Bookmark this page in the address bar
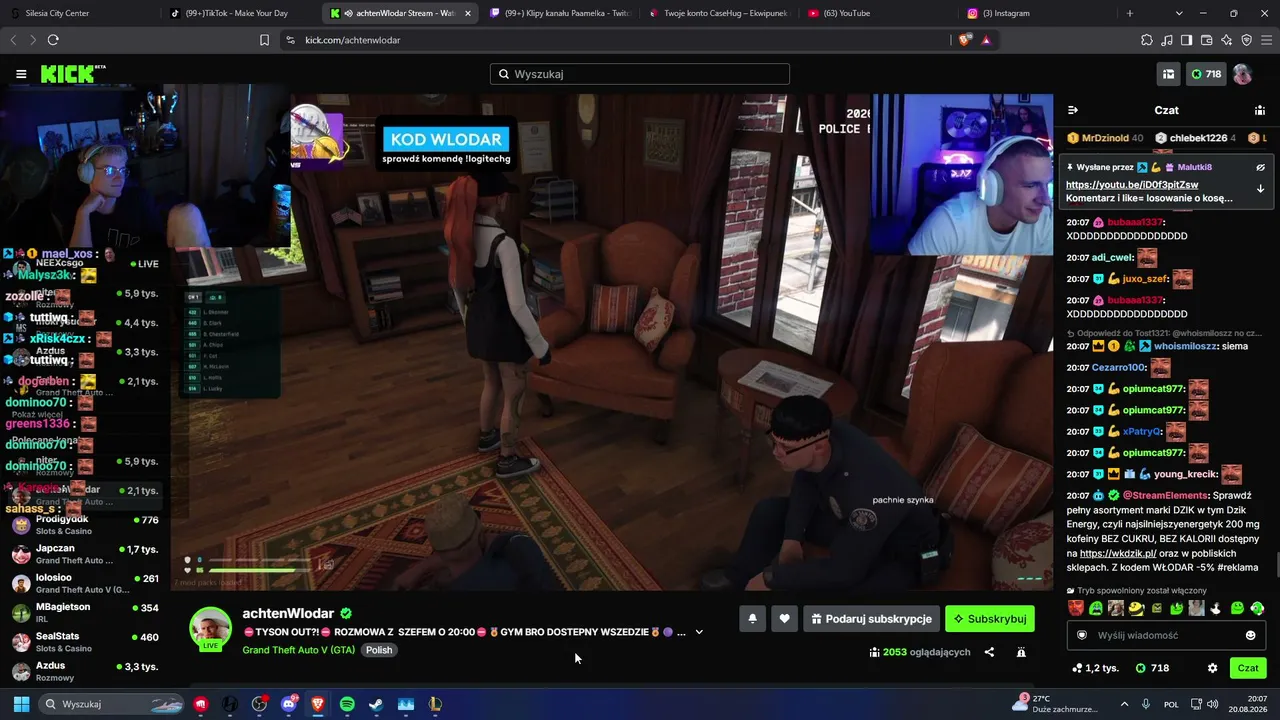This screenshot has width=1280, height=720. pyautogui.click(x=264, y=40)
